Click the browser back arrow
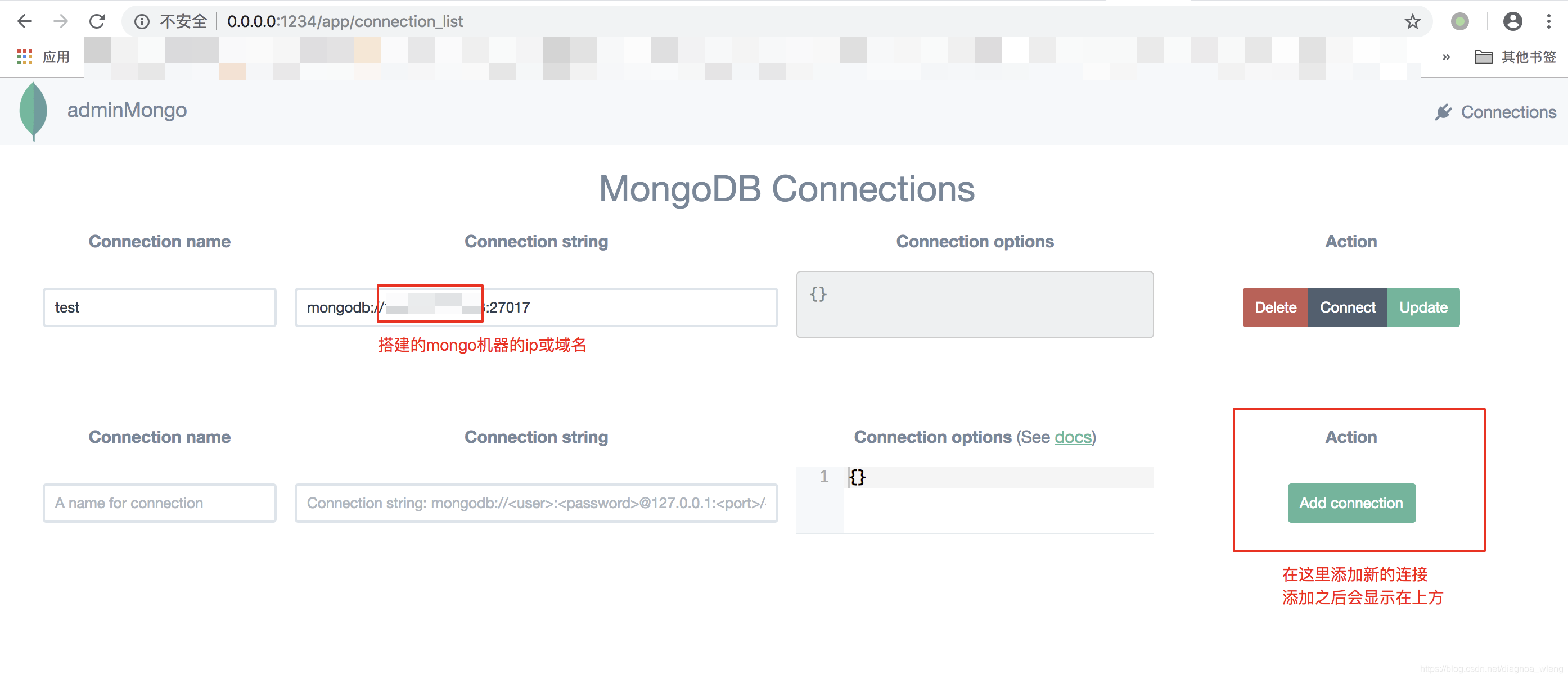This screenshot has width=1568, height=679. tap(24, 21)
